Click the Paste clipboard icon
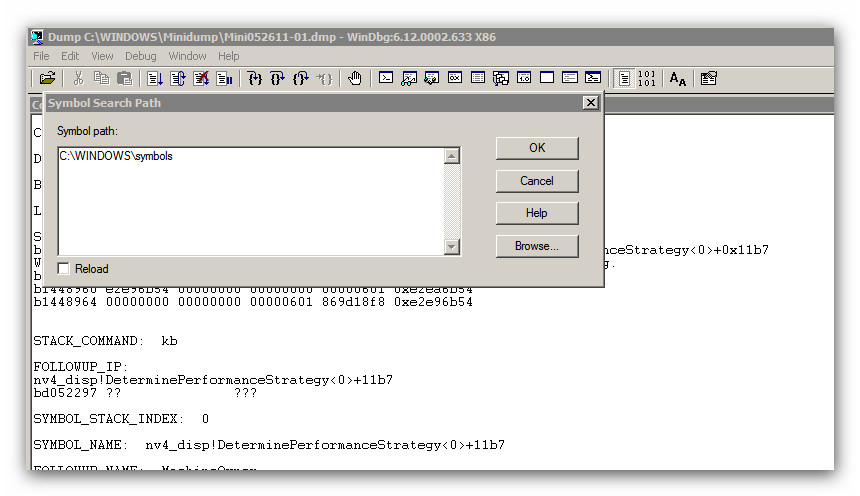The width and height of the screenshot is (860, 496). tap(125, 78)
